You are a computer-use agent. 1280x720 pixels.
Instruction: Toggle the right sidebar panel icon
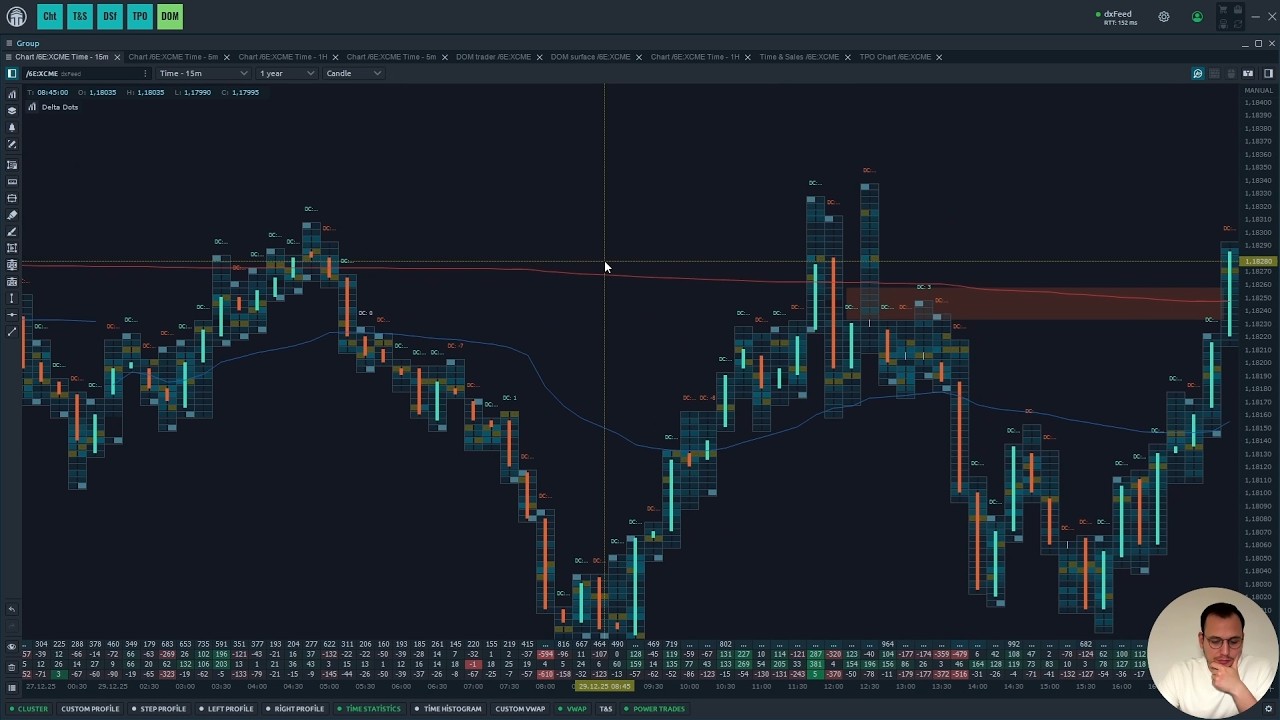tap(1268, 73)
